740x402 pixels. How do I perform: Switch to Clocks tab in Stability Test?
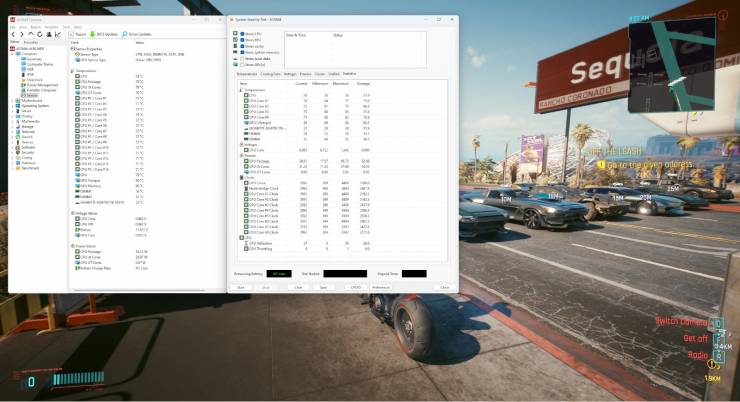320,74
